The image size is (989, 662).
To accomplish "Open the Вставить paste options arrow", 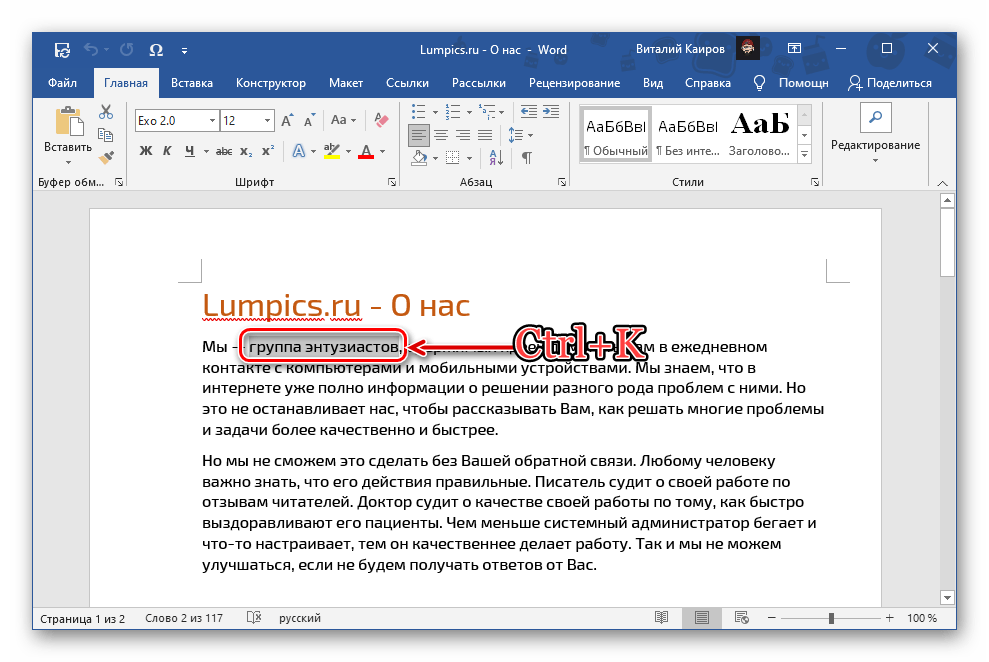I will pyautogui.click(x=68, y=163).
